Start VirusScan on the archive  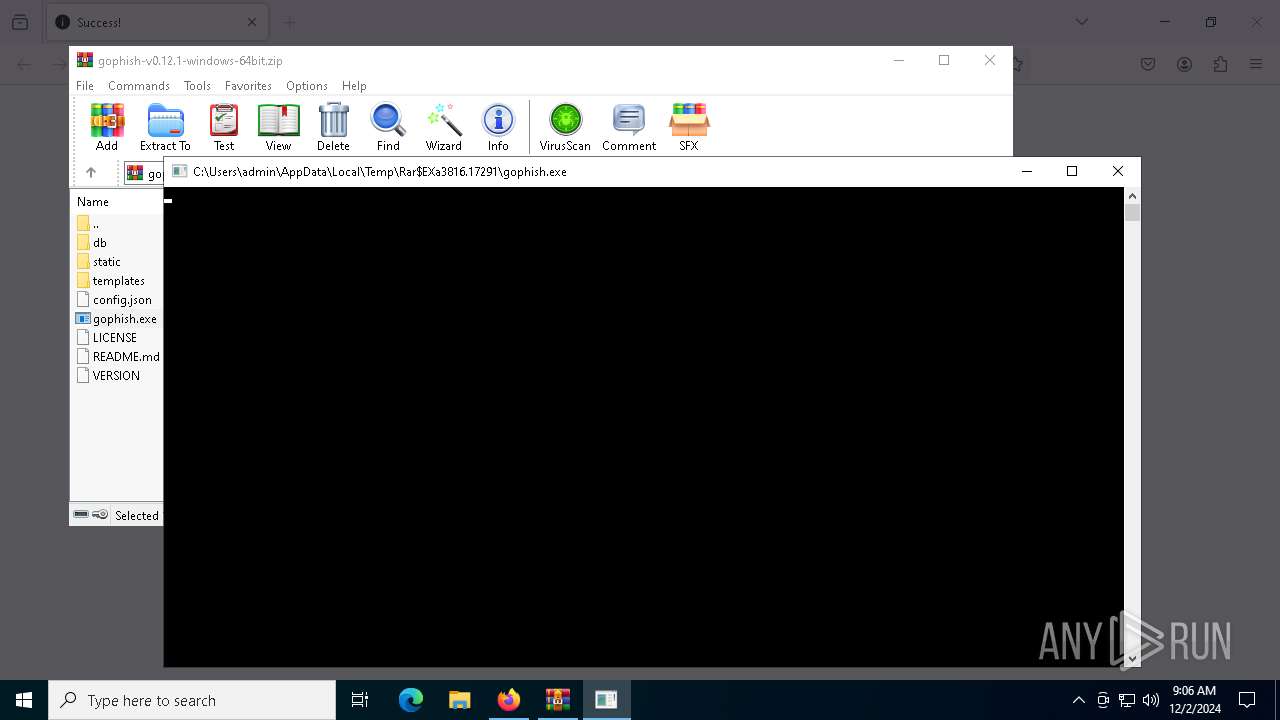[x=565, y=127]
